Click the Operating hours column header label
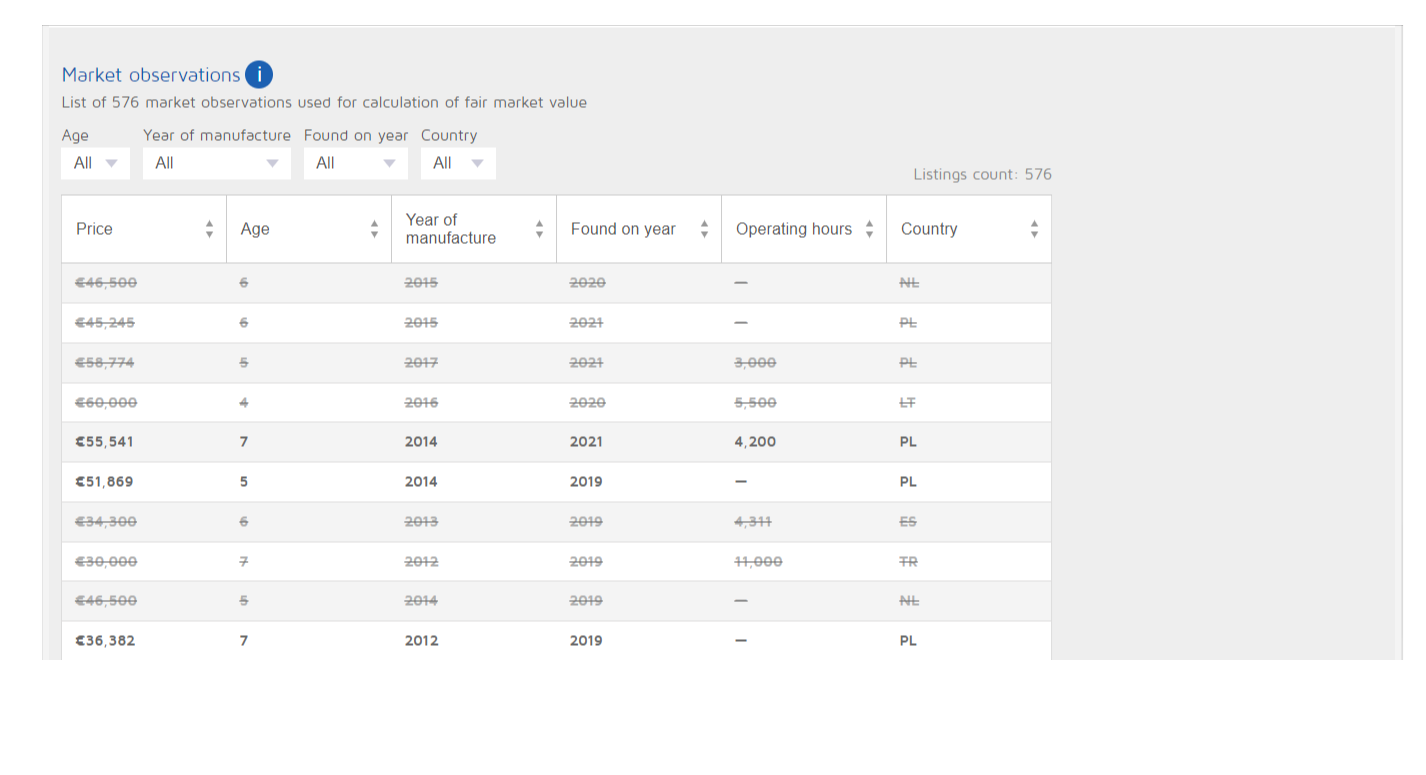 click(794, 229)
